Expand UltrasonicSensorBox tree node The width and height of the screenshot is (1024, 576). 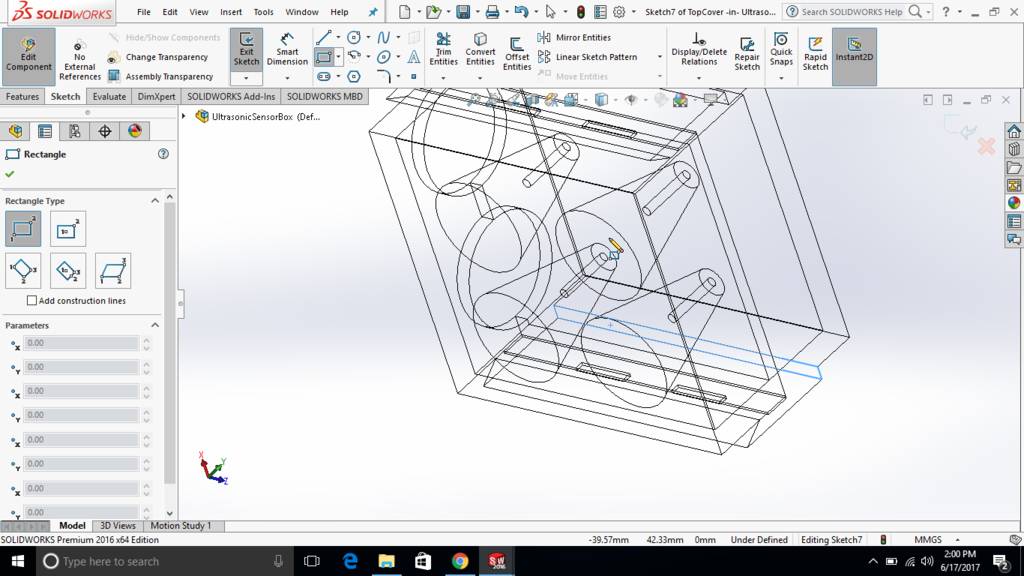[184, 116]
